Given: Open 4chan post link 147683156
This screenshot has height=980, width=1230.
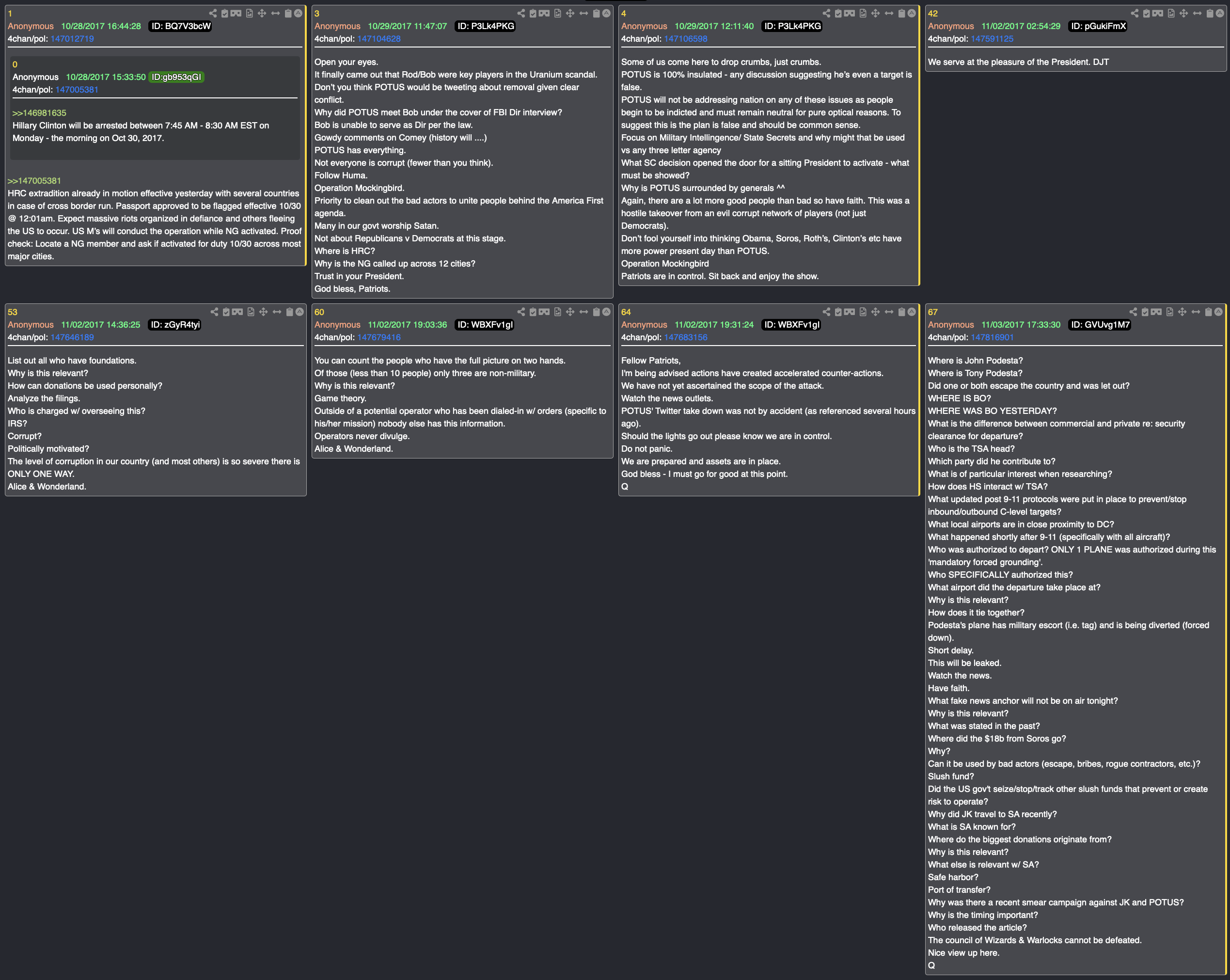Looking at the screenshot, I should pos(686,337).
